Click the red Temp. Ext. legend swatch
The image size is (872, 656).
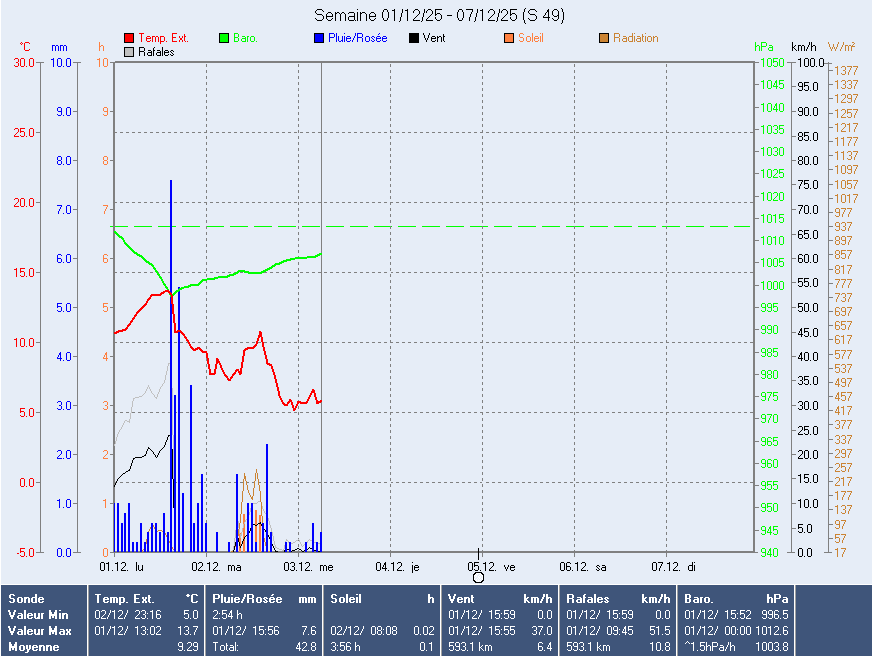(x=129, y=38)
